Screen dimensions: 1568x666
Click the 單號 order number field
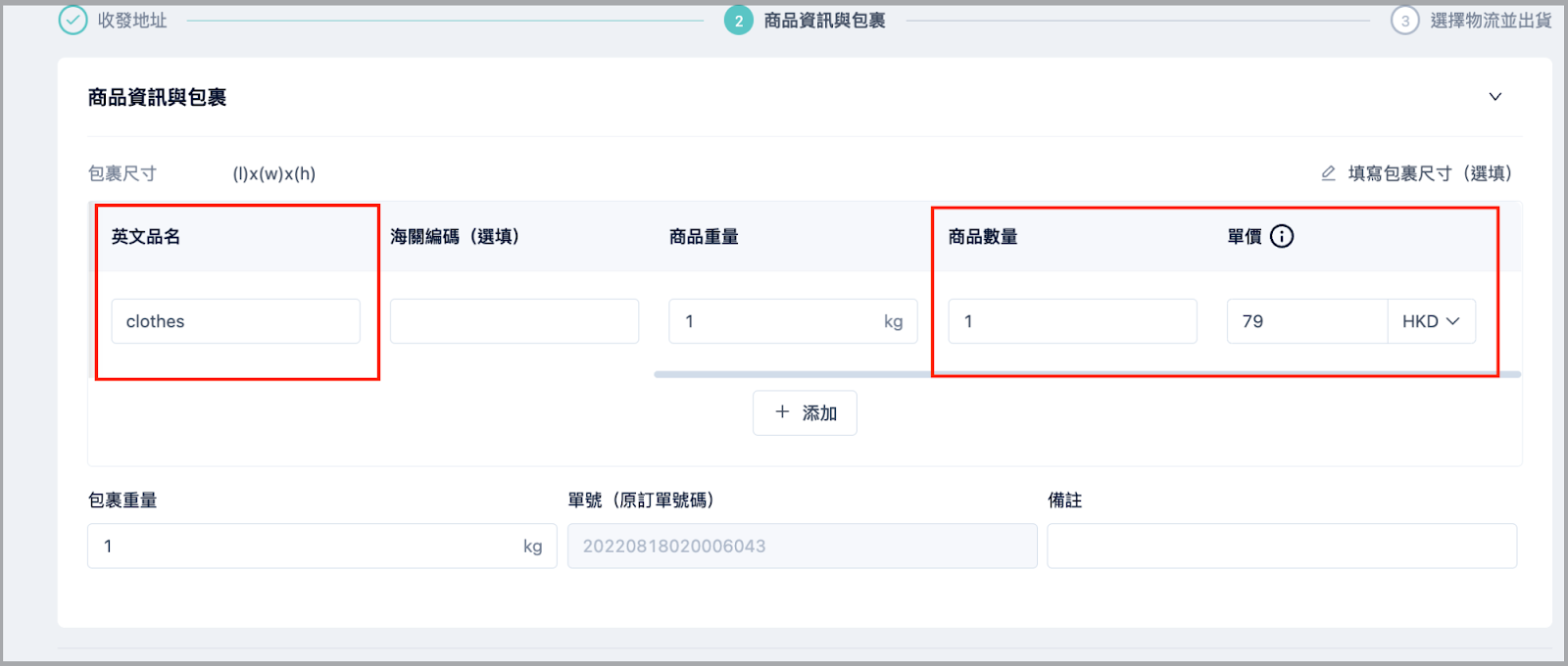click(x=803, y=546)
